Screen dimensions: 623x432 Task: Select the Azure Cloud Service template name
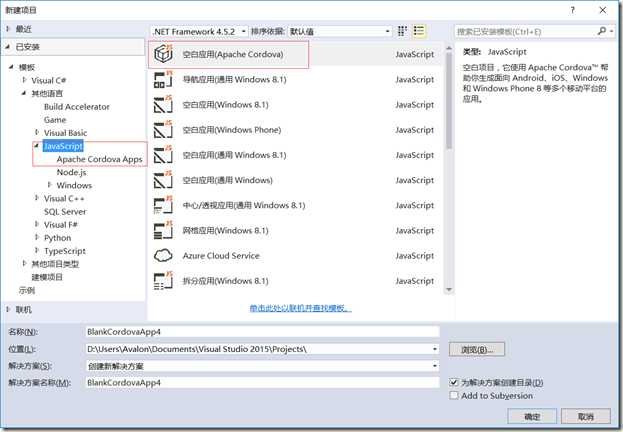(221, 256)
